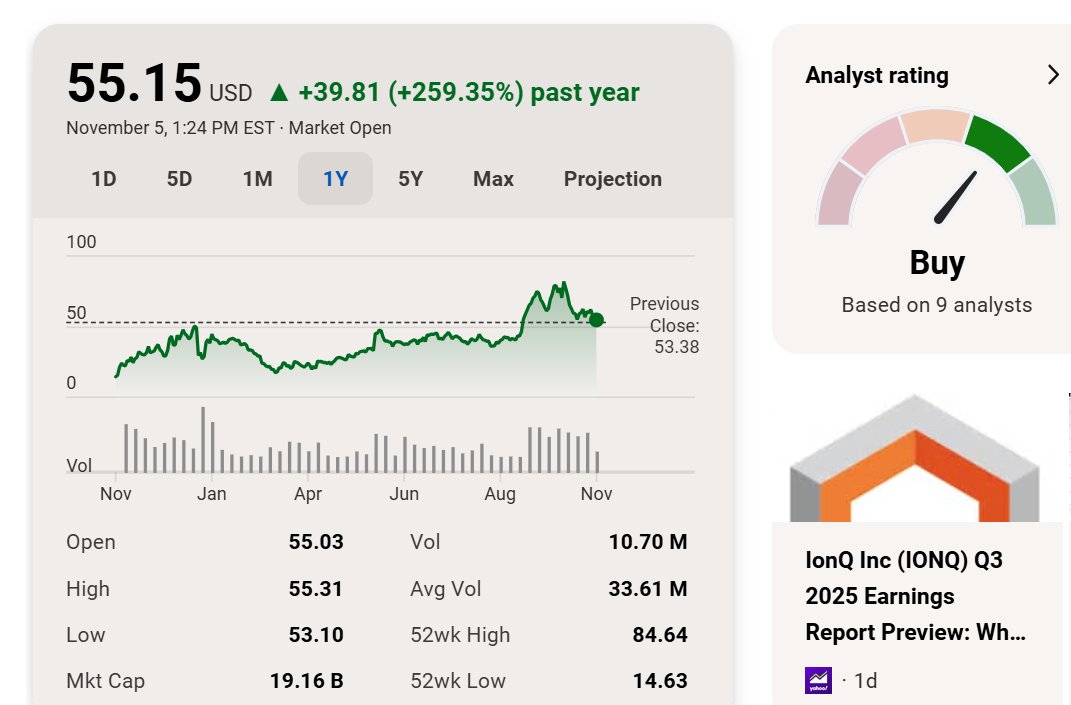This screenshot has width=1071, height=705.
Task: Click the Low value 53.10
Action: tap(316, 635)
